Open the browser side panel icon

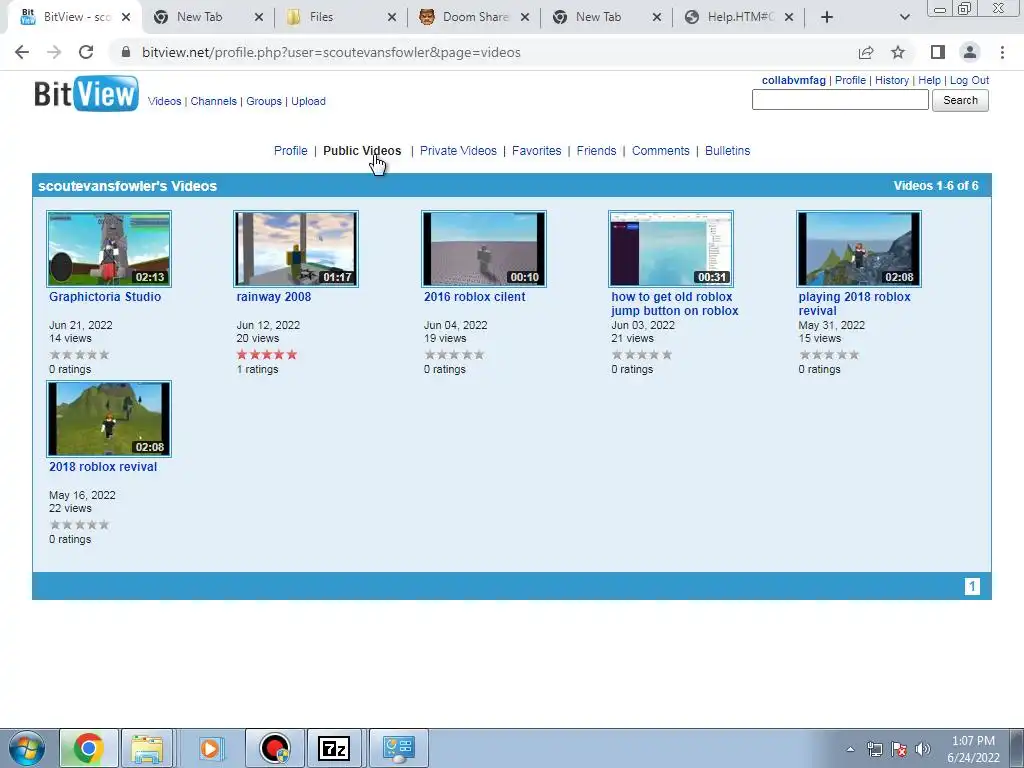pos(938,52)
